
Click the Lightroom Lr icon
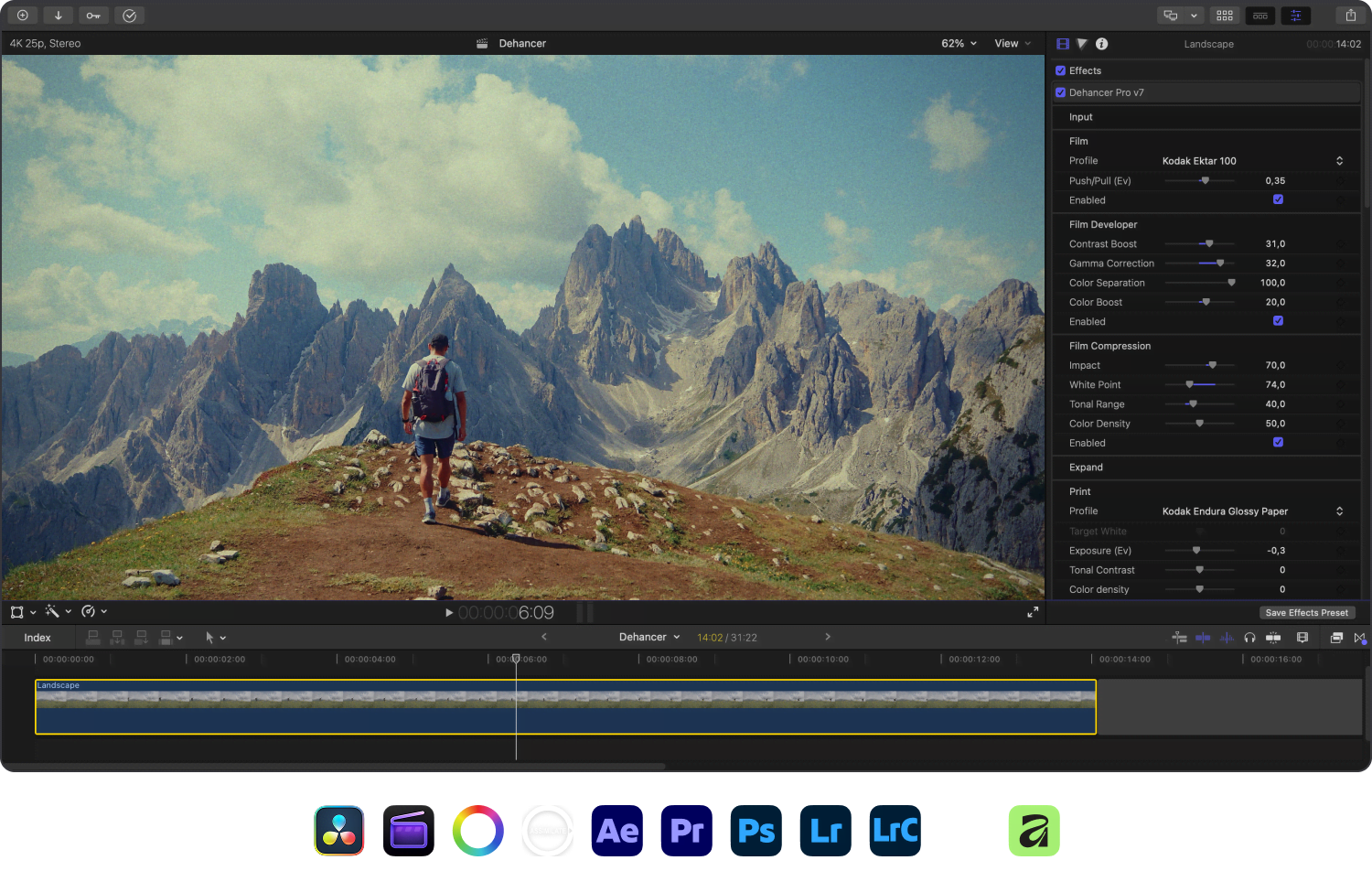click(x=826, y=831)
